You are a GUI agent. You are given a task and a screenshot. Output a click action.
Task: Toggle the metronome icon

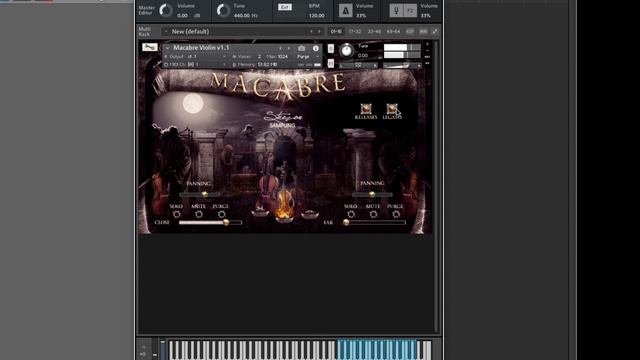pyautogui.click(x=345, y=11)
